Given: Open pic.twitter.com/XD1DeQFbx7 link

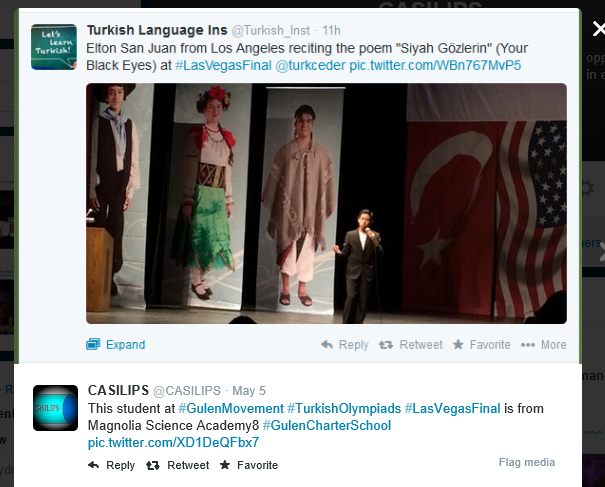Looking at the screenshot, I should (173, 442).
